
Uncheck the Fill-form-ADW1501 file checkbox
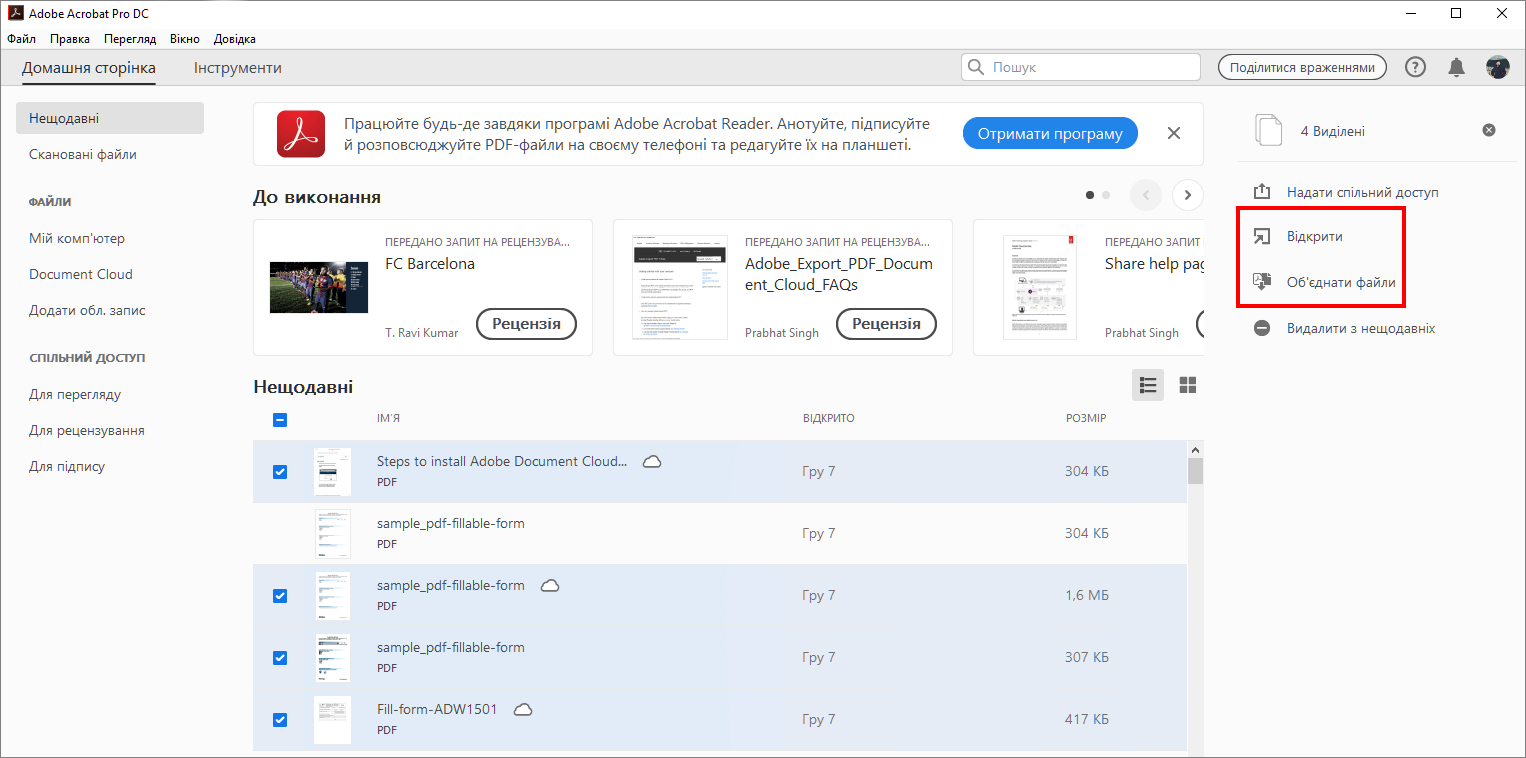point(280,720)
